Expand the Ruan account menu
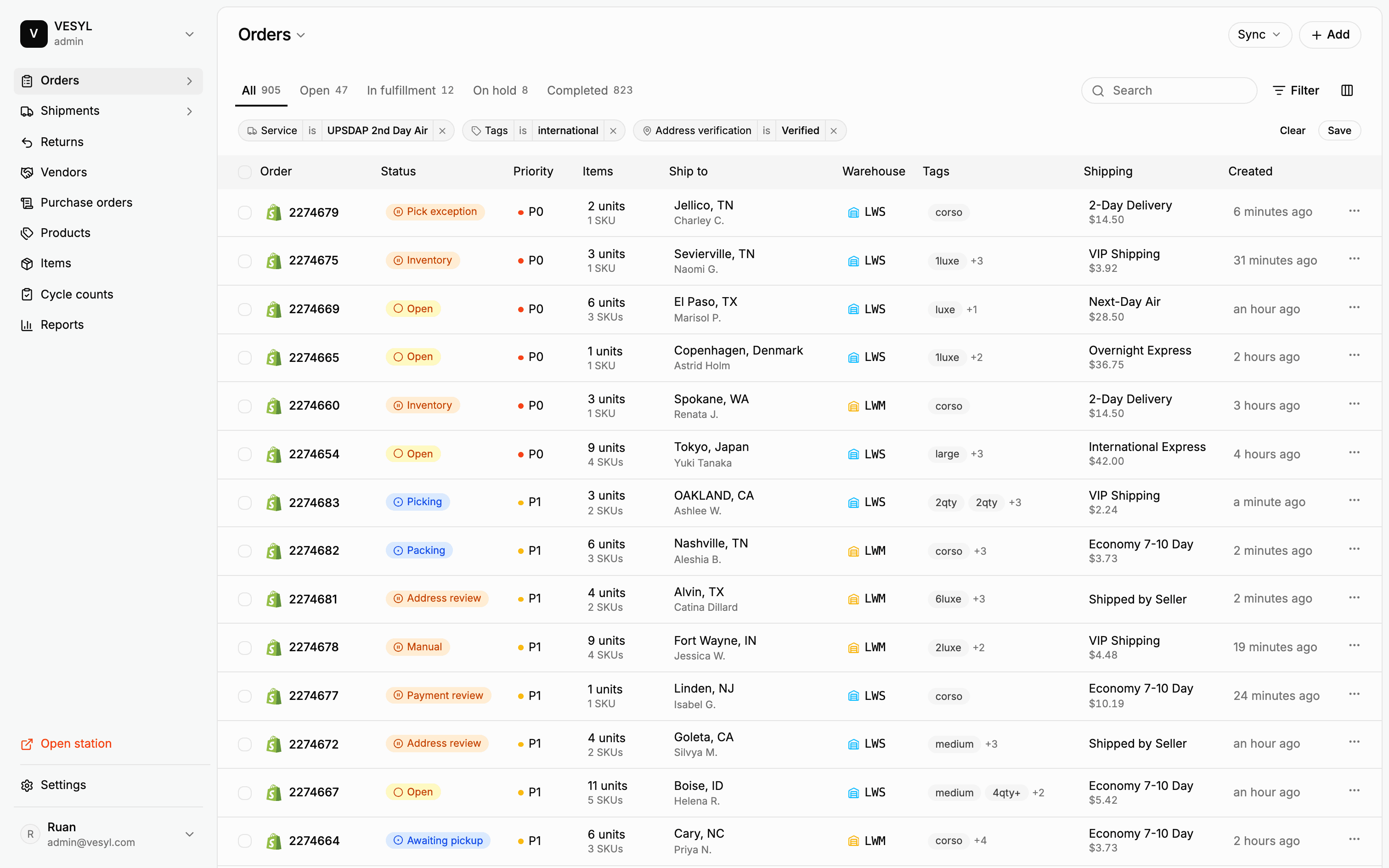1389x868 pixels. [189, 834]
